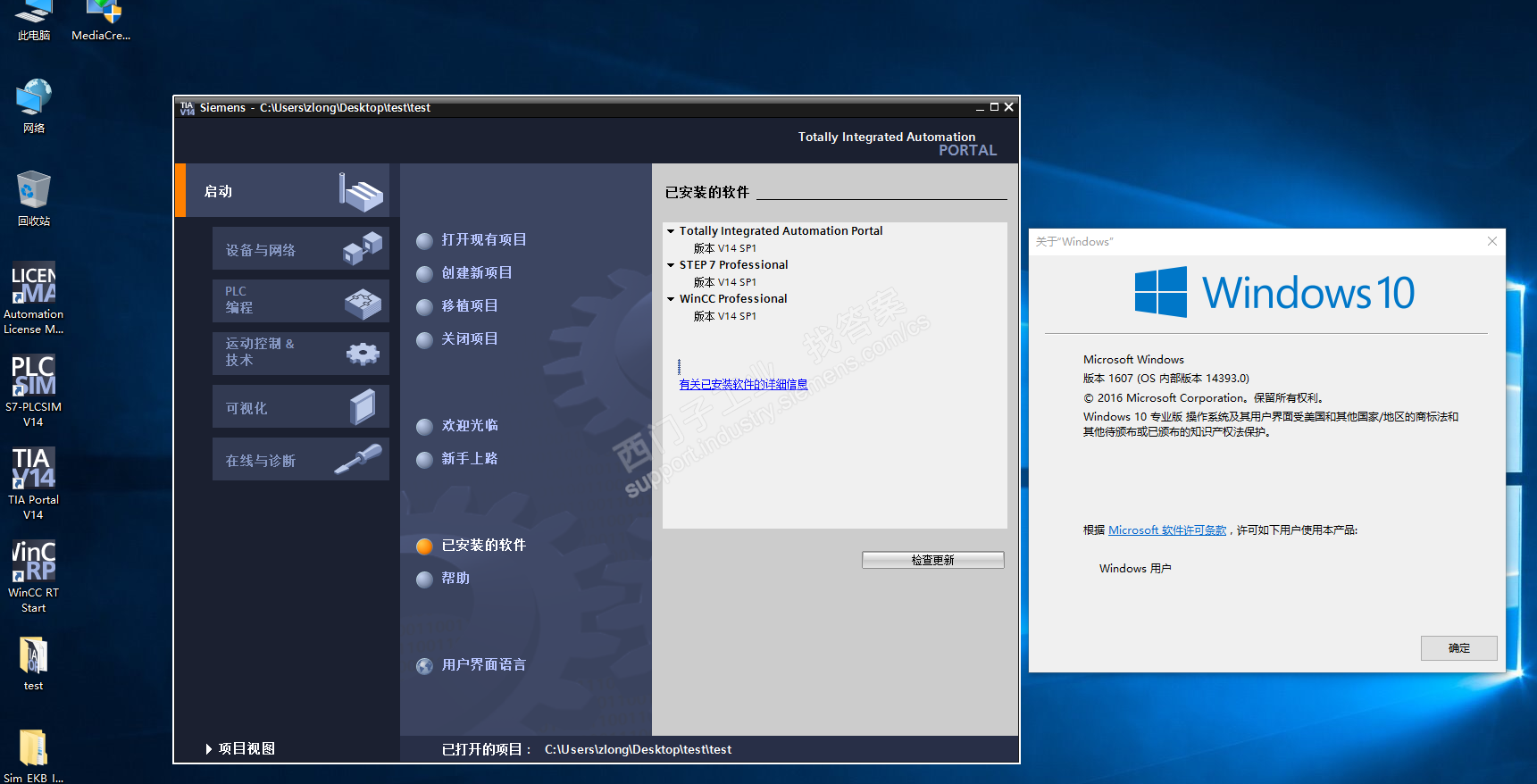The image size is (1537, 784).
Task: Select 关闭项目 option bullet
Action: pos(425,340)
